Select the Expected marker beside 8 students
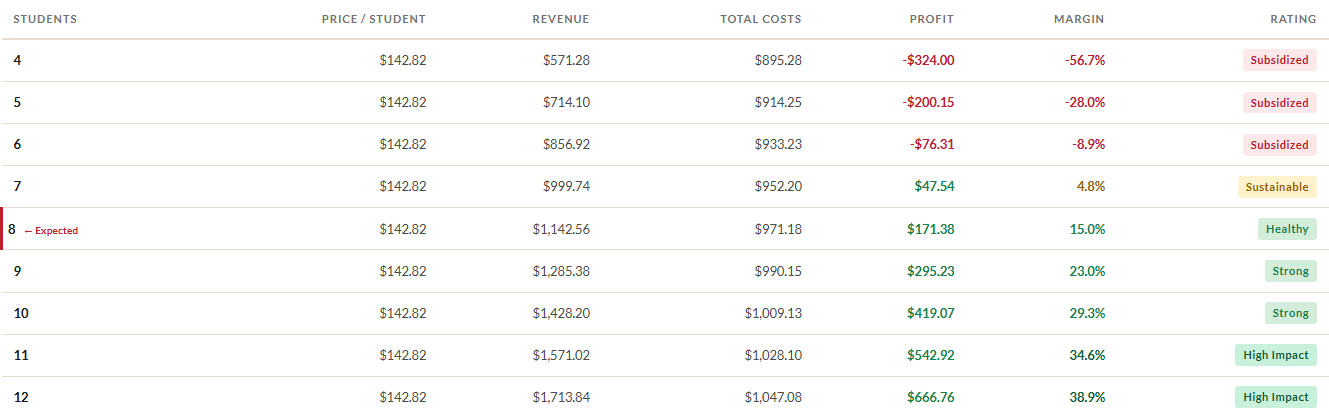This screenshot has height=418, width=1329. [x=51, y=230]
